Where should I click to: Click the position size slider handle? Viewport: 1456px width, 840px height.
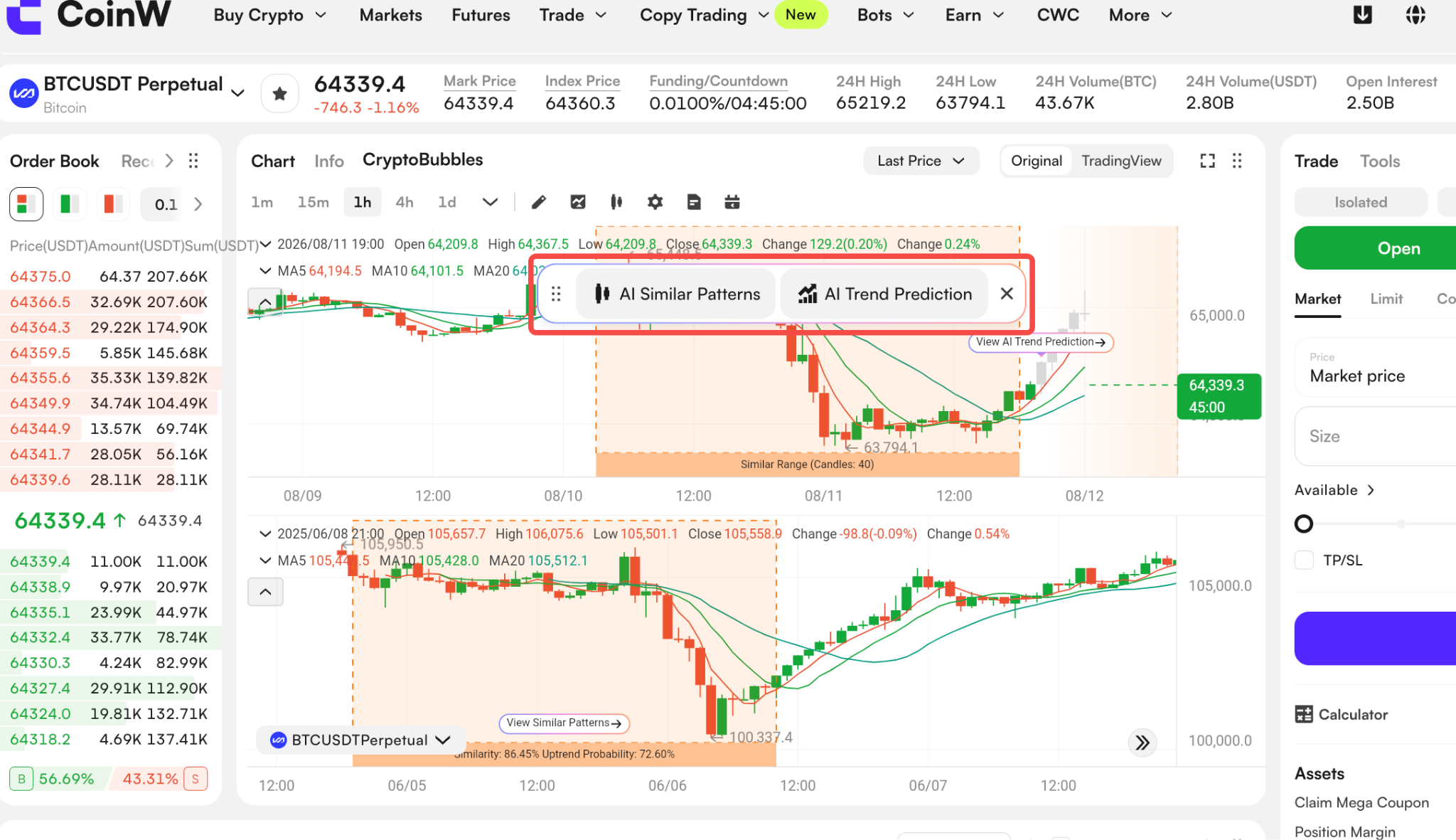click(x=1304, y=523)
